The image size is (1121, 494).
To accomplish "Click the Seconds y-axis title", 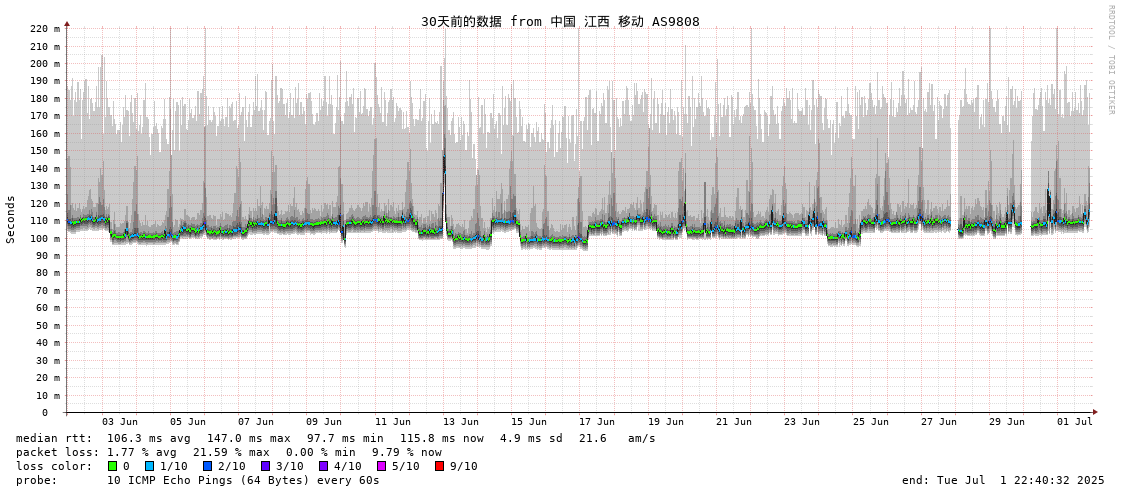I will (x=11, y=219).
